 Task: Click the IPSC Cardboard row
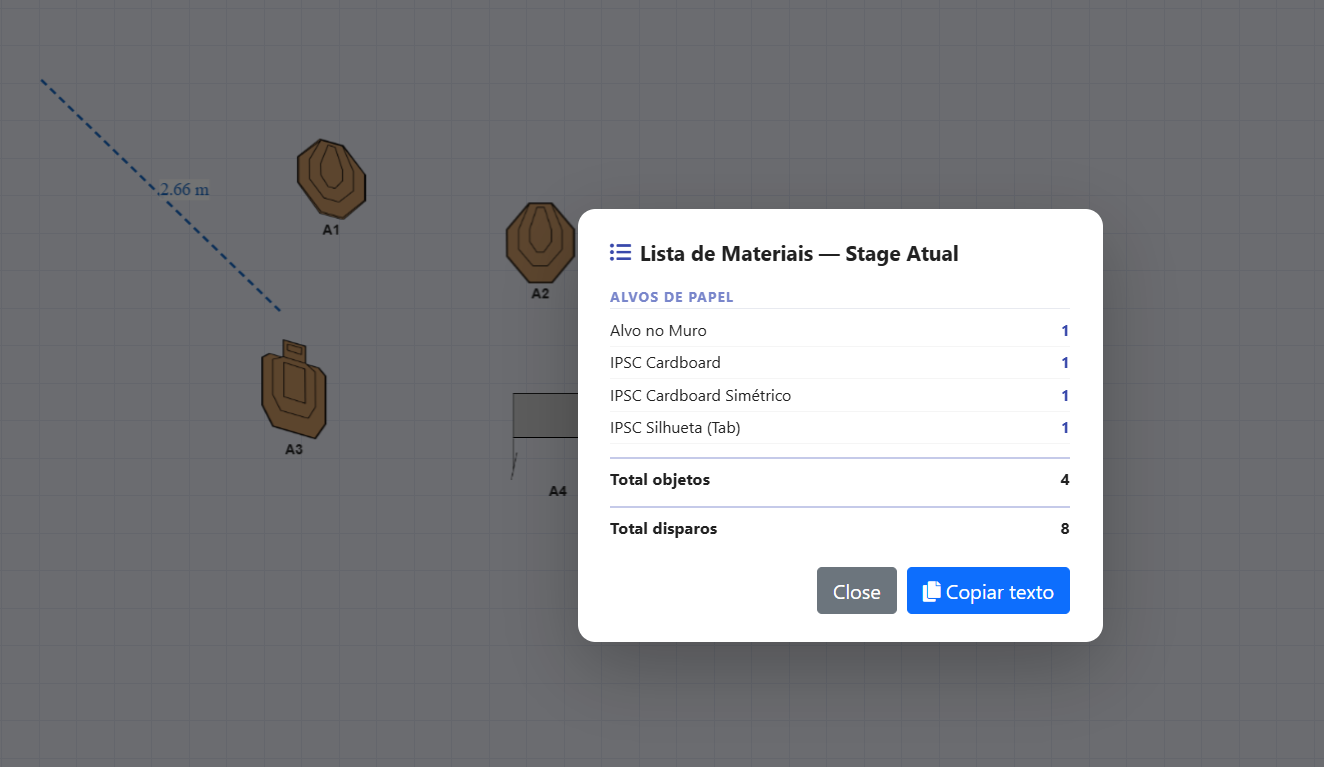pos(839,363)
